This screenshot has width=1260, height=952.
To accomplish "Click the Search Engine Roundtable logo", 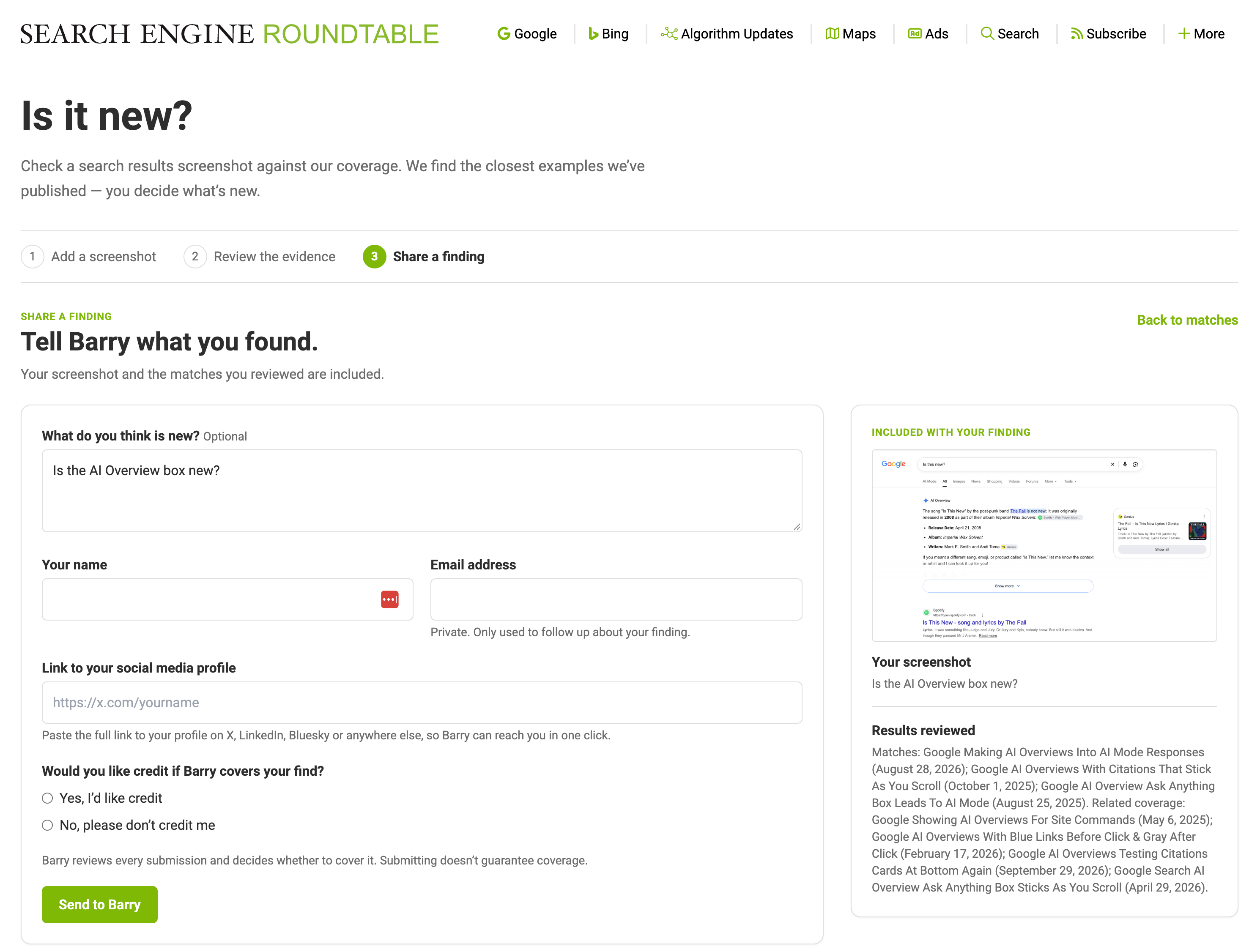I will click(230, 33).
